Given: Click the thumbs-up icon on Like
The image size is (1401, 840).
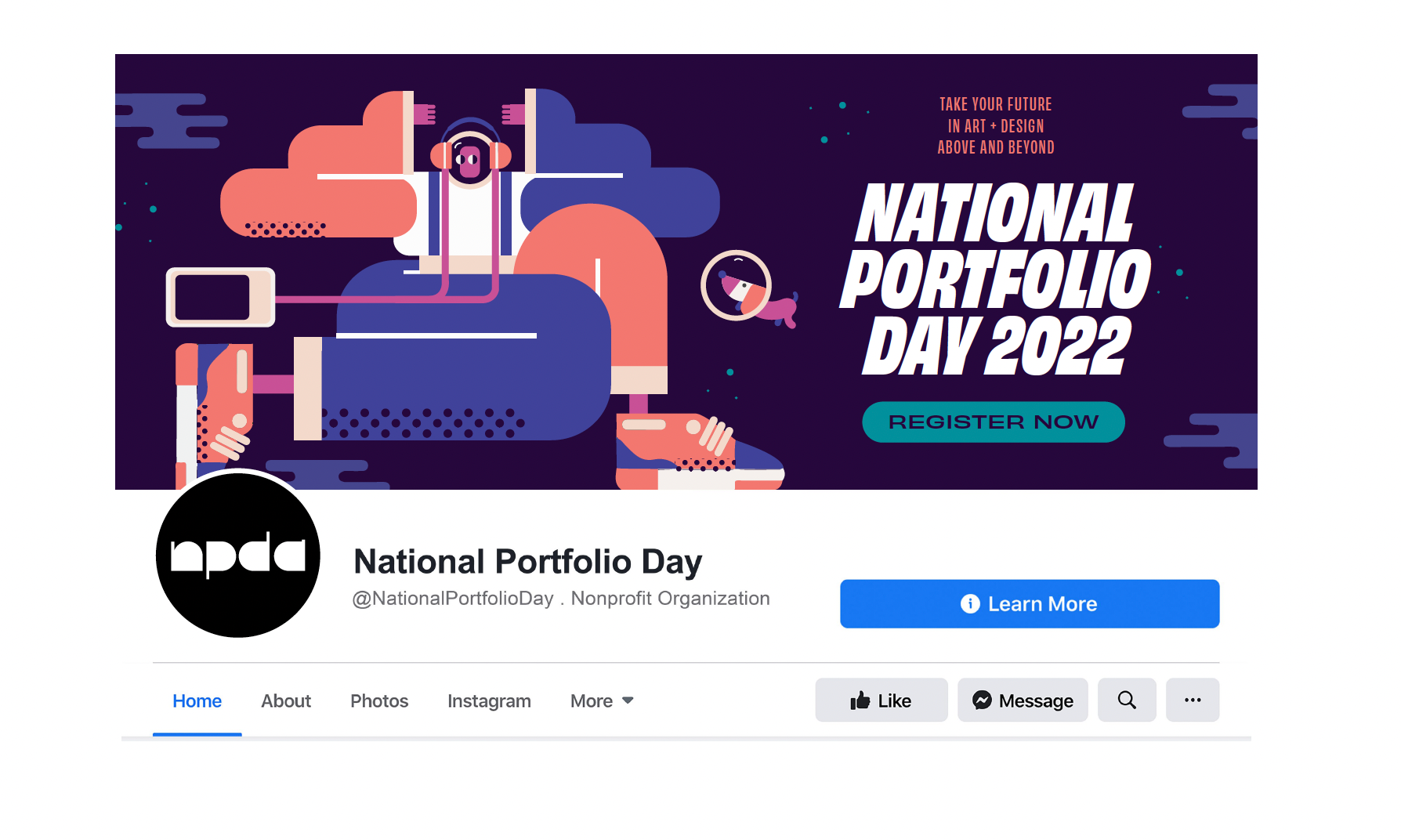Looking at the screenshot, I should 860,701.
